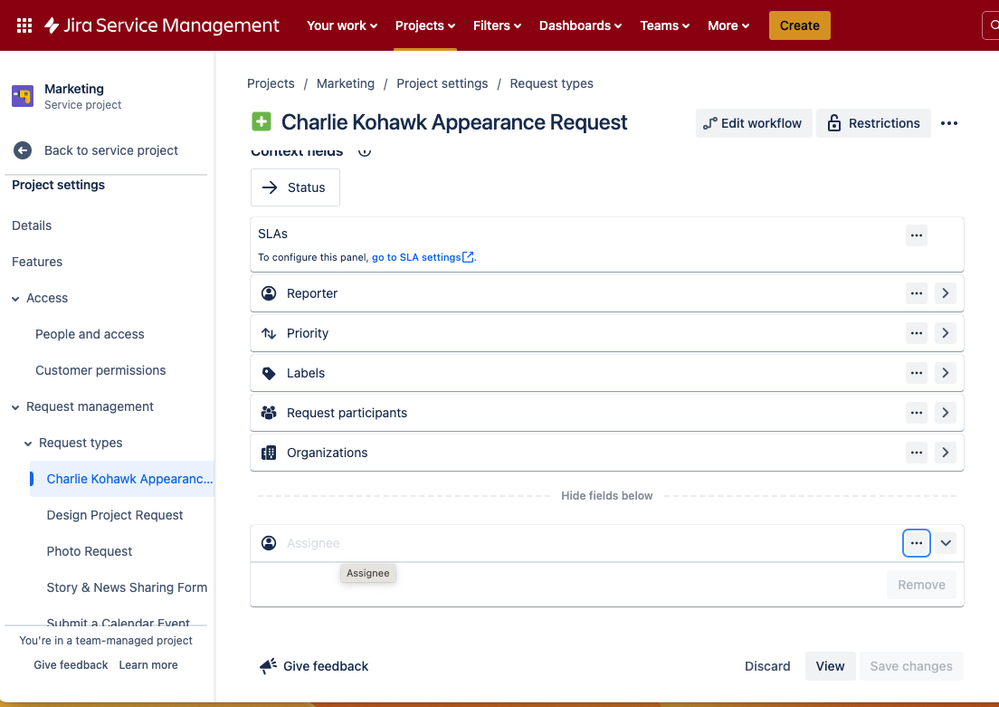This screenshot has width=999, height=707.
Task: Collapse the Assignee field chevron
Action: (945, 543)
